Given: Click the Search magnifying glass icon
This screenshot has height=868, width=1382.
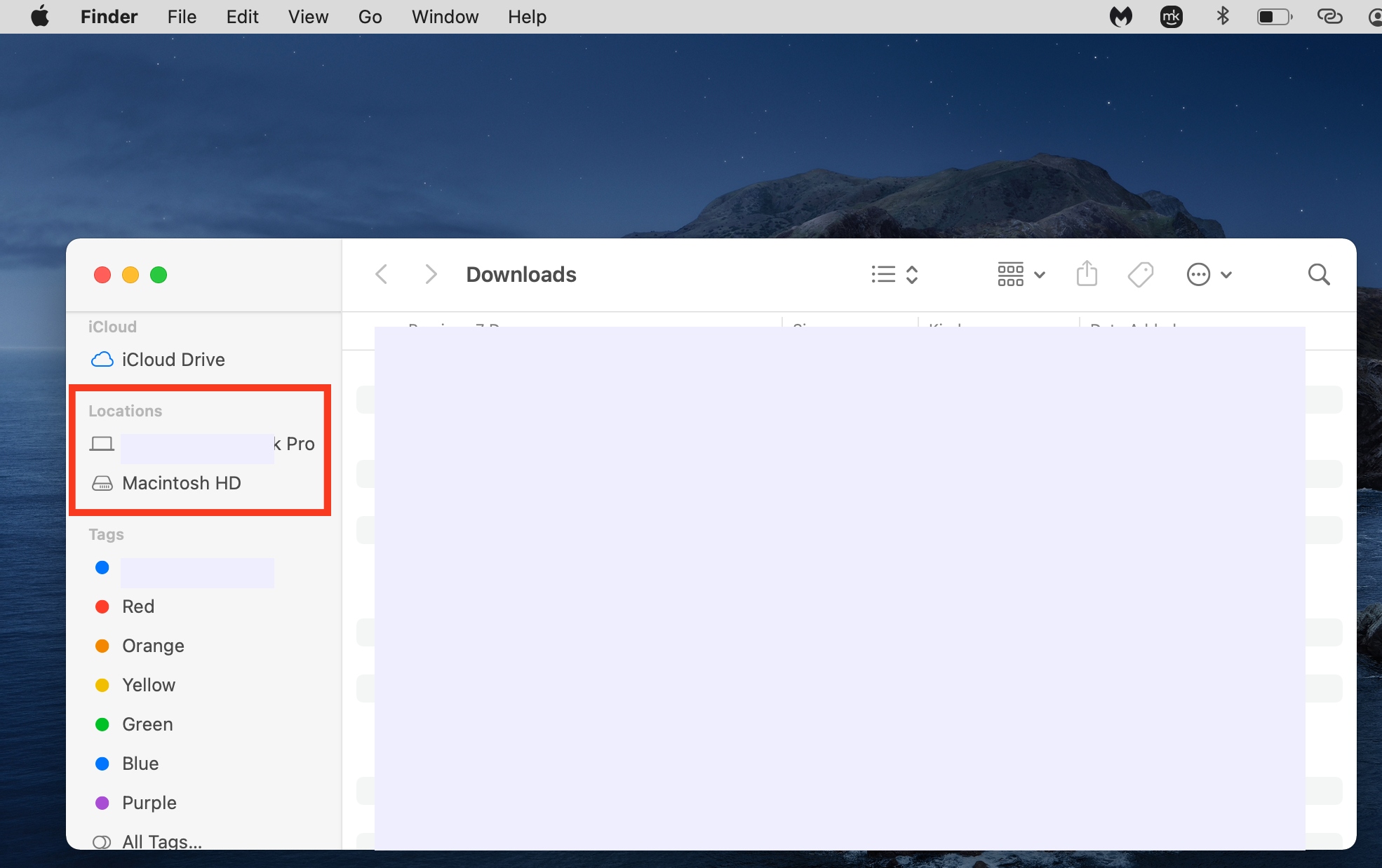Looking at the screenshot, I should point(1319,274).
